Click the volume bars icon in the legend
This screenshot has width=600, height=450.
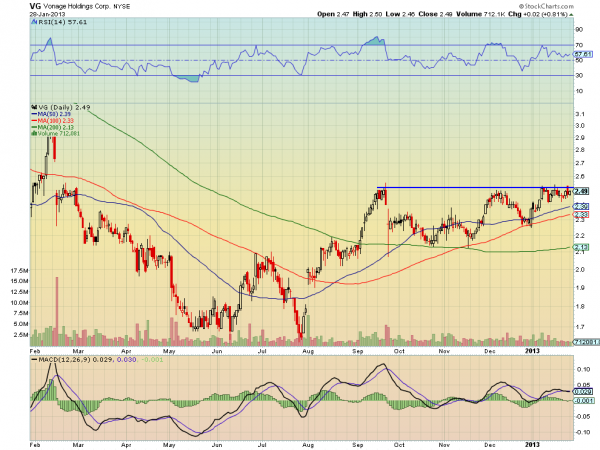34,134
